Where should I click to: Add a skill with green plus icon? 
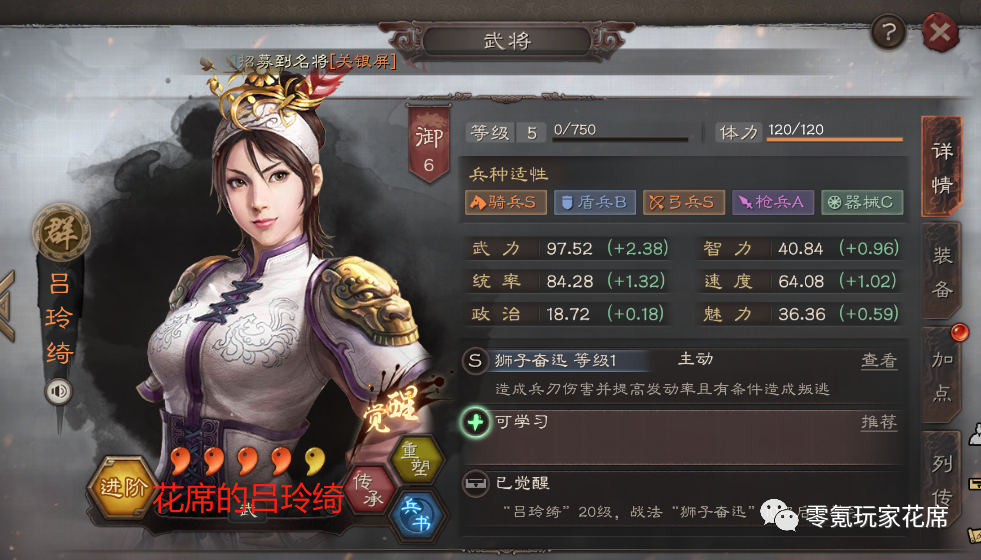tap(475, 422)
